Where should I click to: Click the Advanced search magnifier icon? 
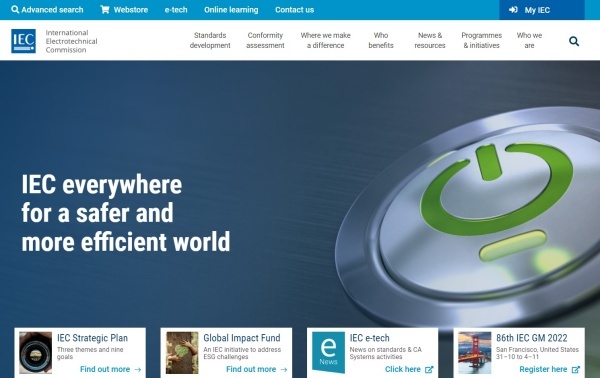pos(15,10)
